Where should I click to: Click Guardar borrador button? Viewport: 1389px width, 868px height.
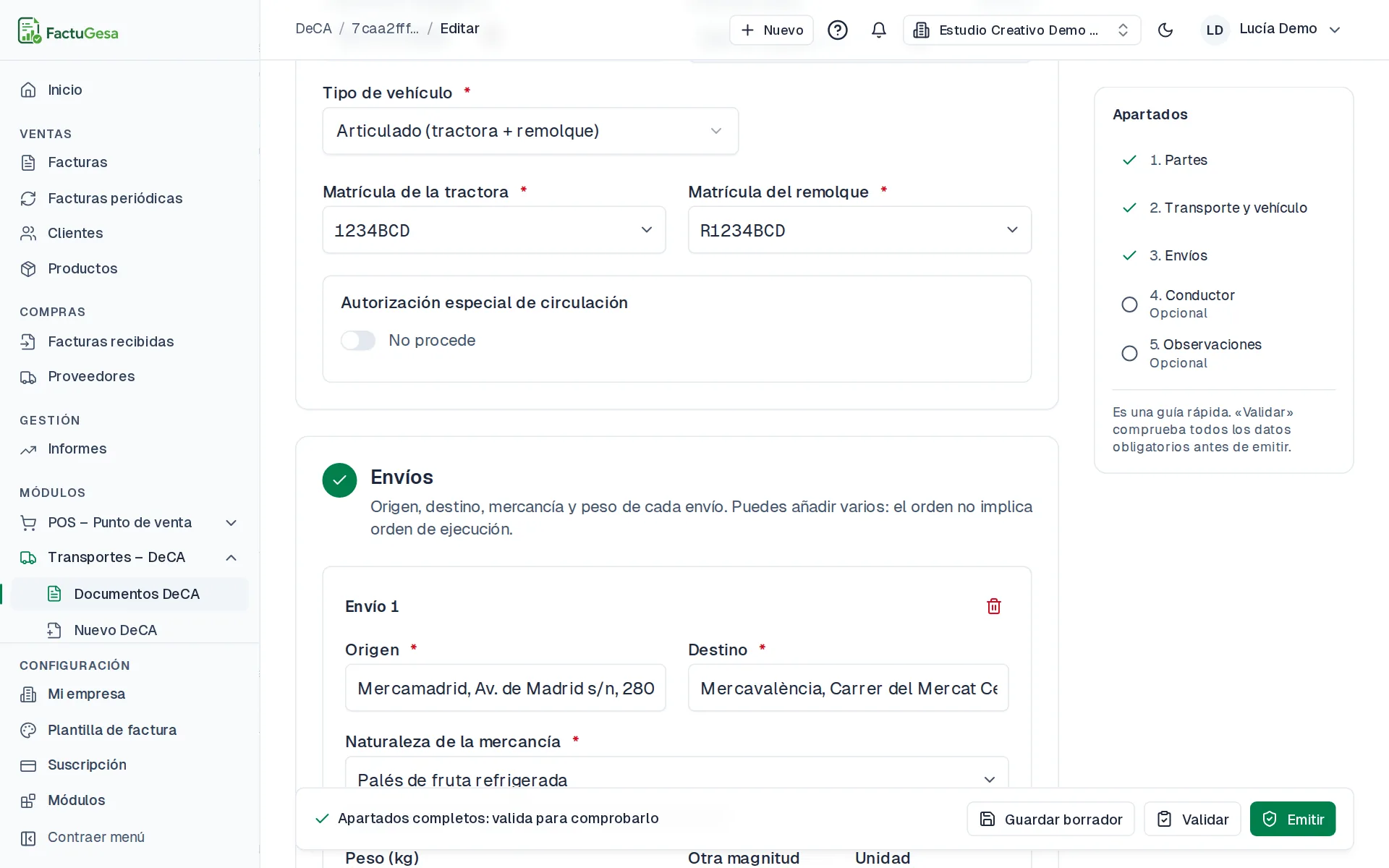point(1050,819)
